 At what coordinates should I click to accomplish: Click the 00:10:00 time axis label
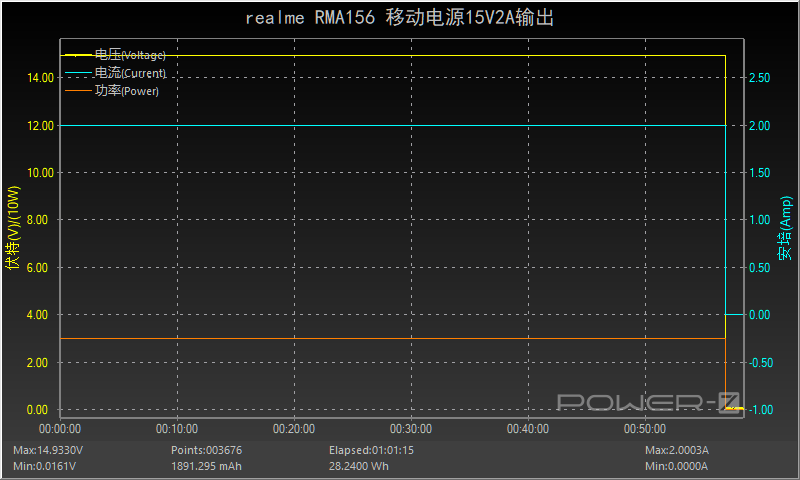pyautogui.click(x=177, y=428)
